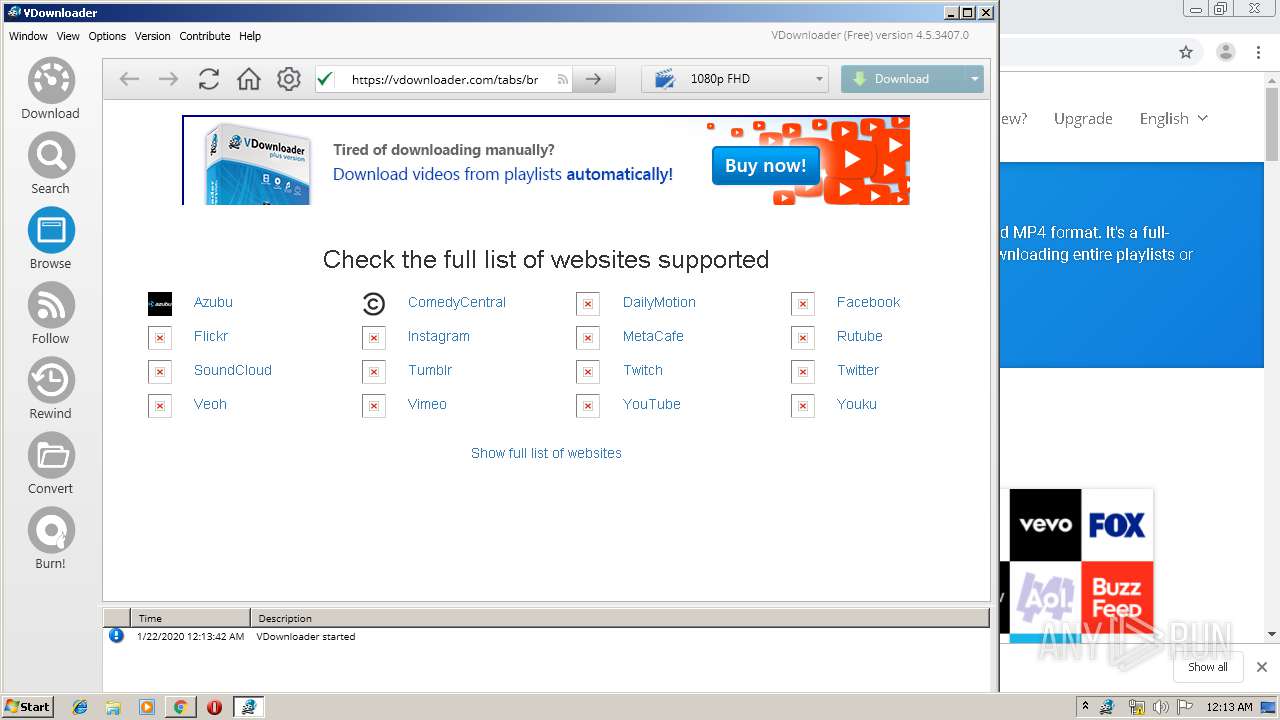Open Chrome from the taskbar
This screenshot has width=1280, height=720.
[x=180, y=707]
